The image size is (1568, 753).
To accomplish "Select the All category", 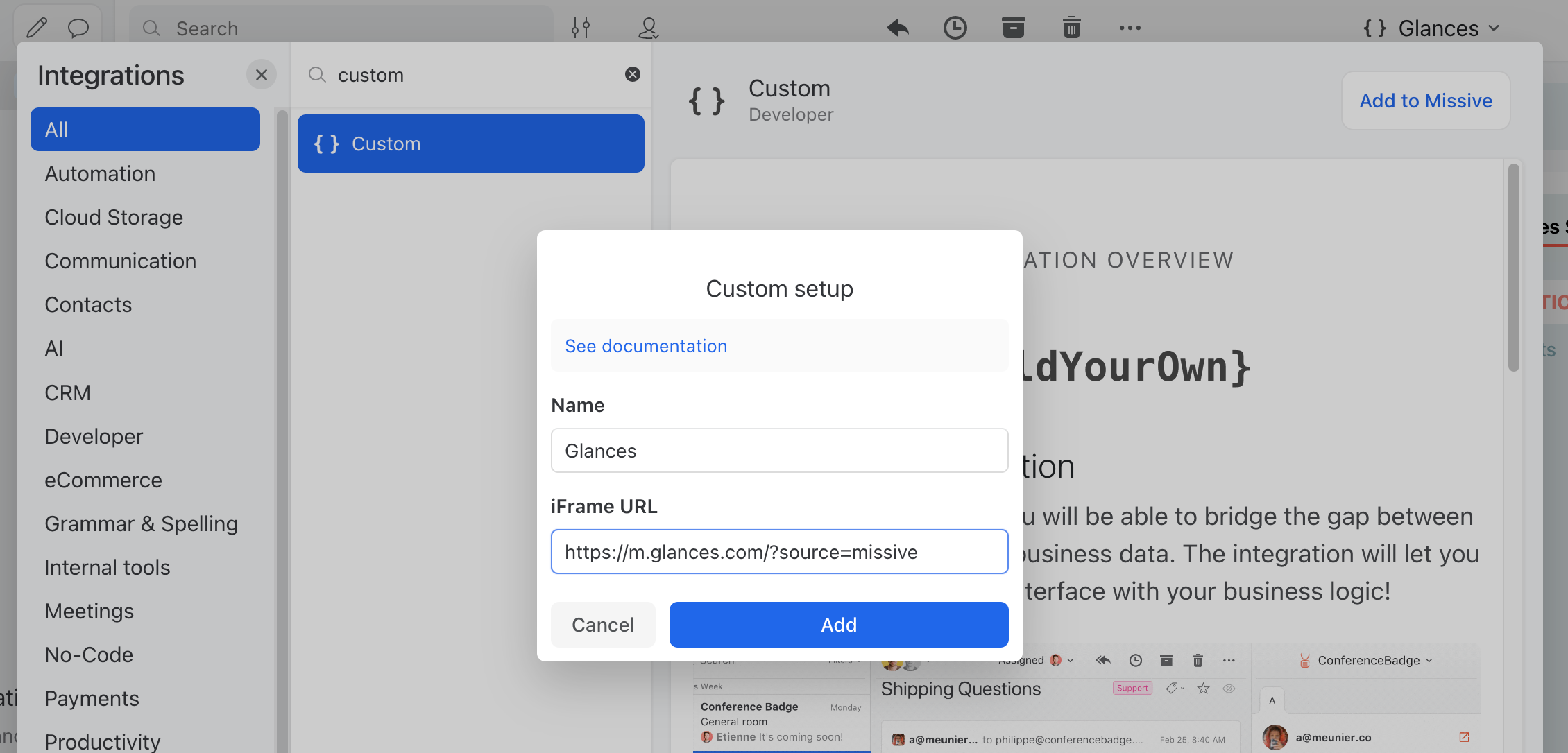I will (145, 130).
